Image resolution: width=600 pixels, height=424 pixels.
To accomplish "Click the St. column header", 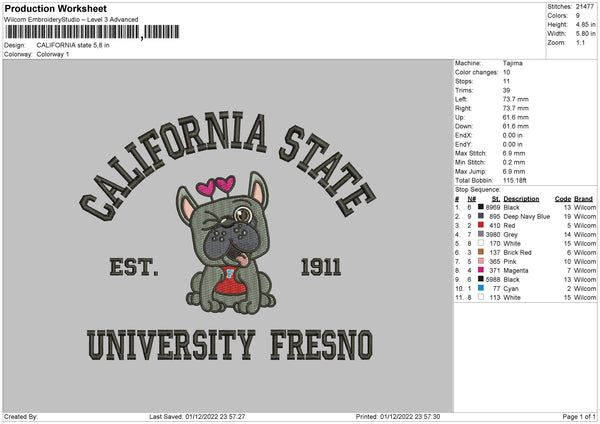I will pos(496,199).
